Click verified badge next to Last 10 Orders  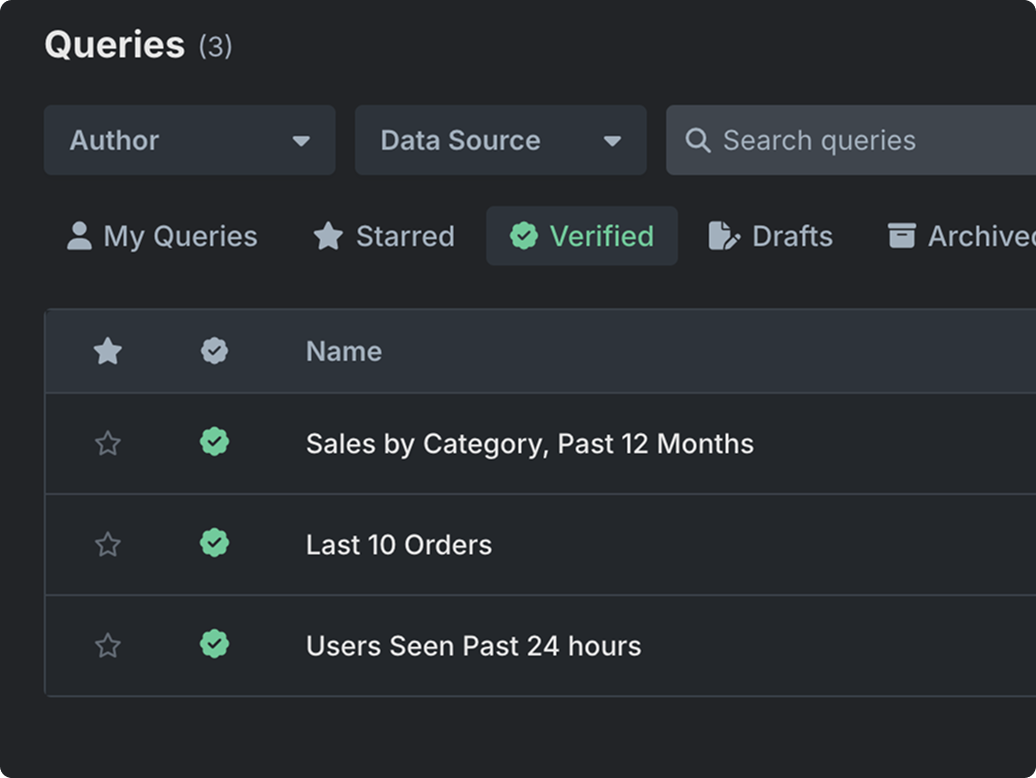click(214, 543)
